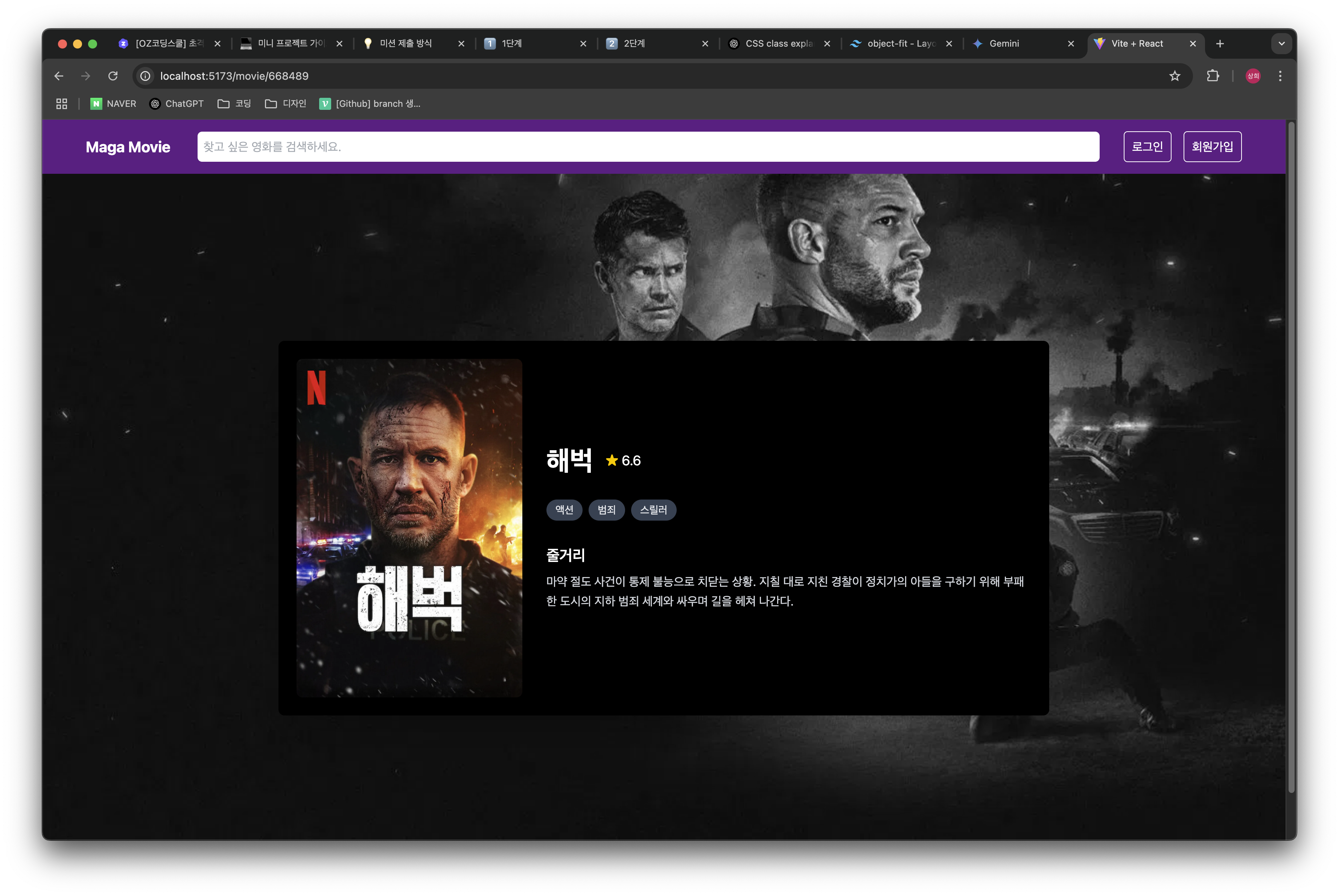Focus the movie search field
1339x896 pixels.
(x=648, y=147)
